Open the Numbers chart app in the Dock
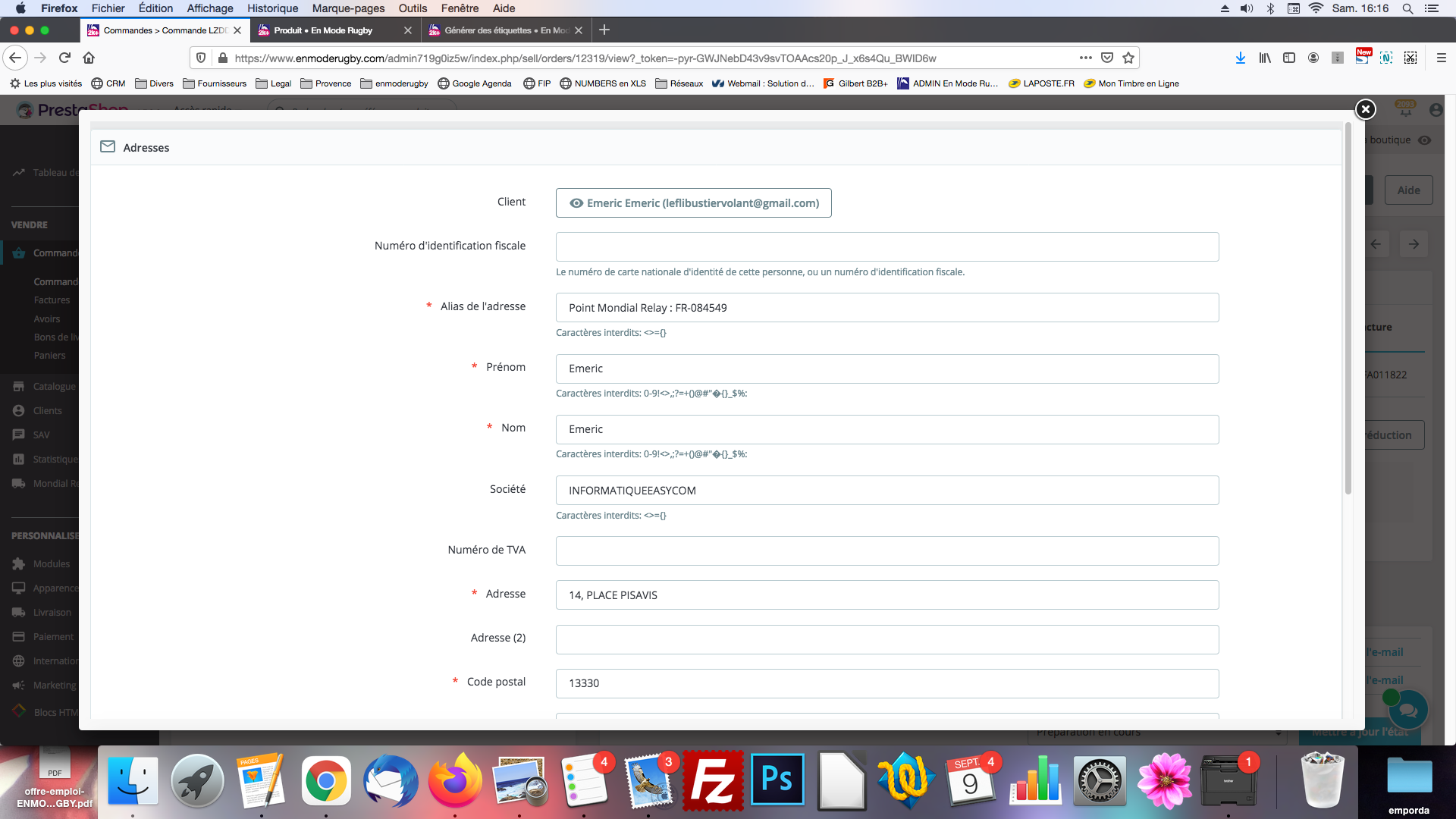This screenshot has width=1456, height=819. coord(1035,780)
